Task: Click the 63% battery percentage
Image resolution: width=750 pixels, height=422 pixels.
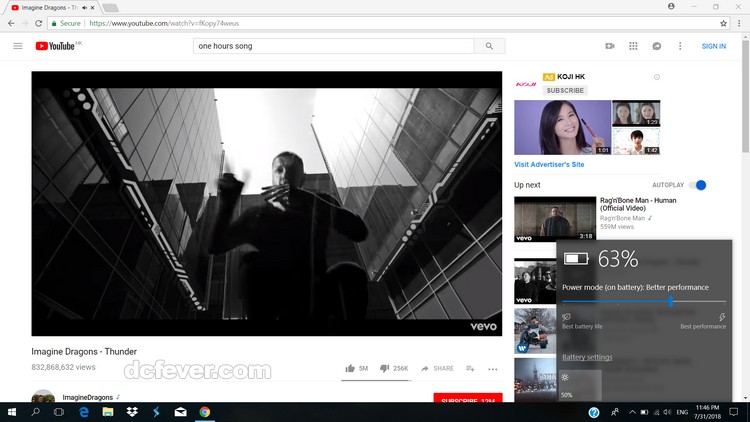Action: point(618,259)
